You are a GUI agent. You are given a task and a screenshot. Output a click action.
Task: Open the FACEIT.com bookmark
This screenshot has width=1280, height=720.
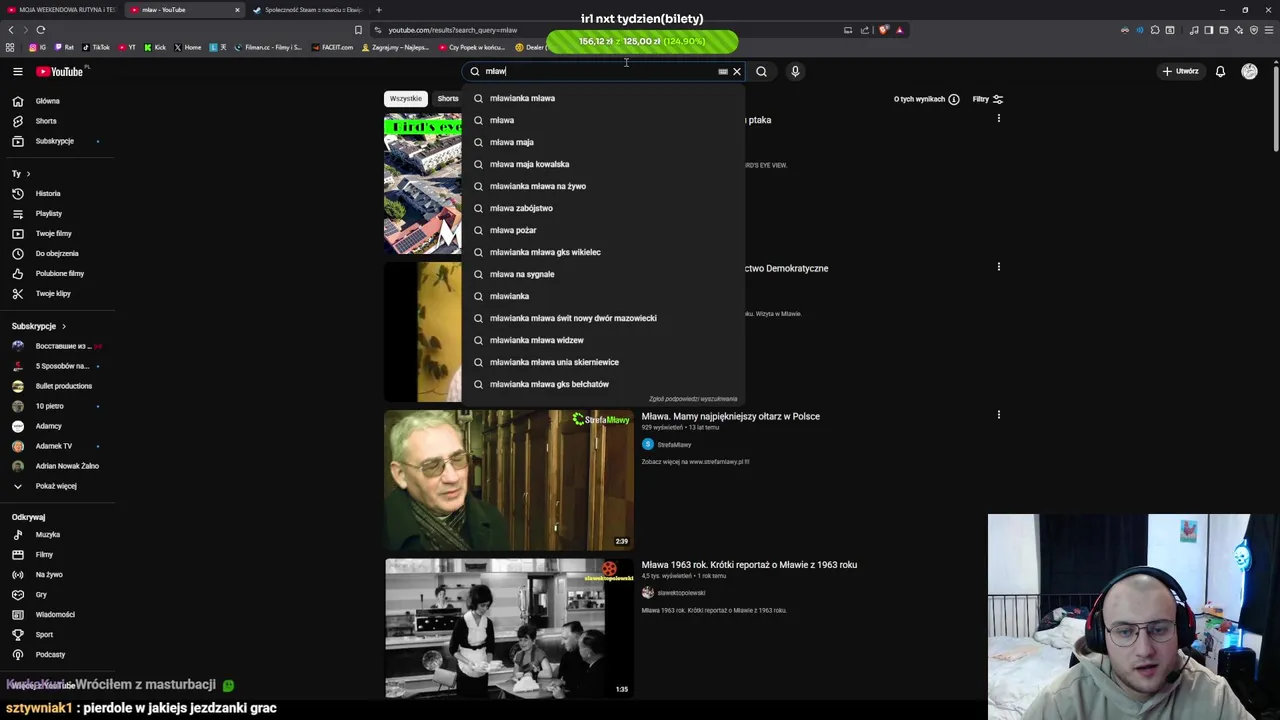pyautogui.click(x=331, y=47)
